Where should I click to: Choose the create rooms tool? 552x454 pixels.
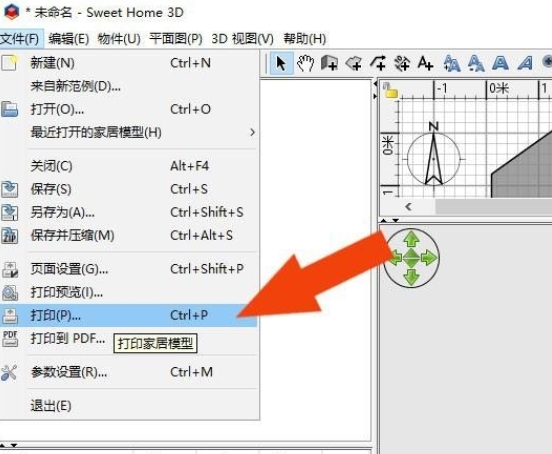pos(354,63)
